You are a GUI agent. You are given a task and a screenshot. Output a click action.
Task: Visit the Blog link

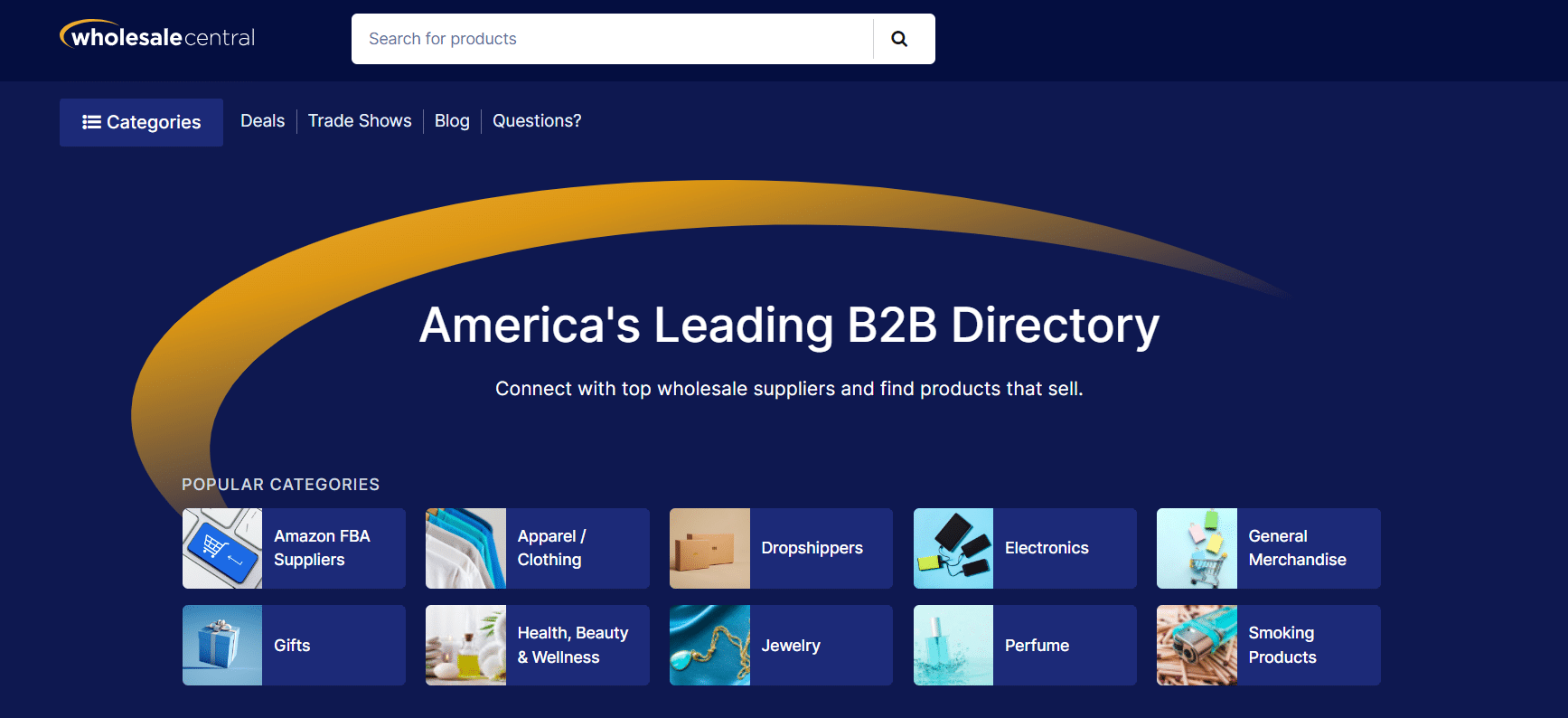click(452, 121)
